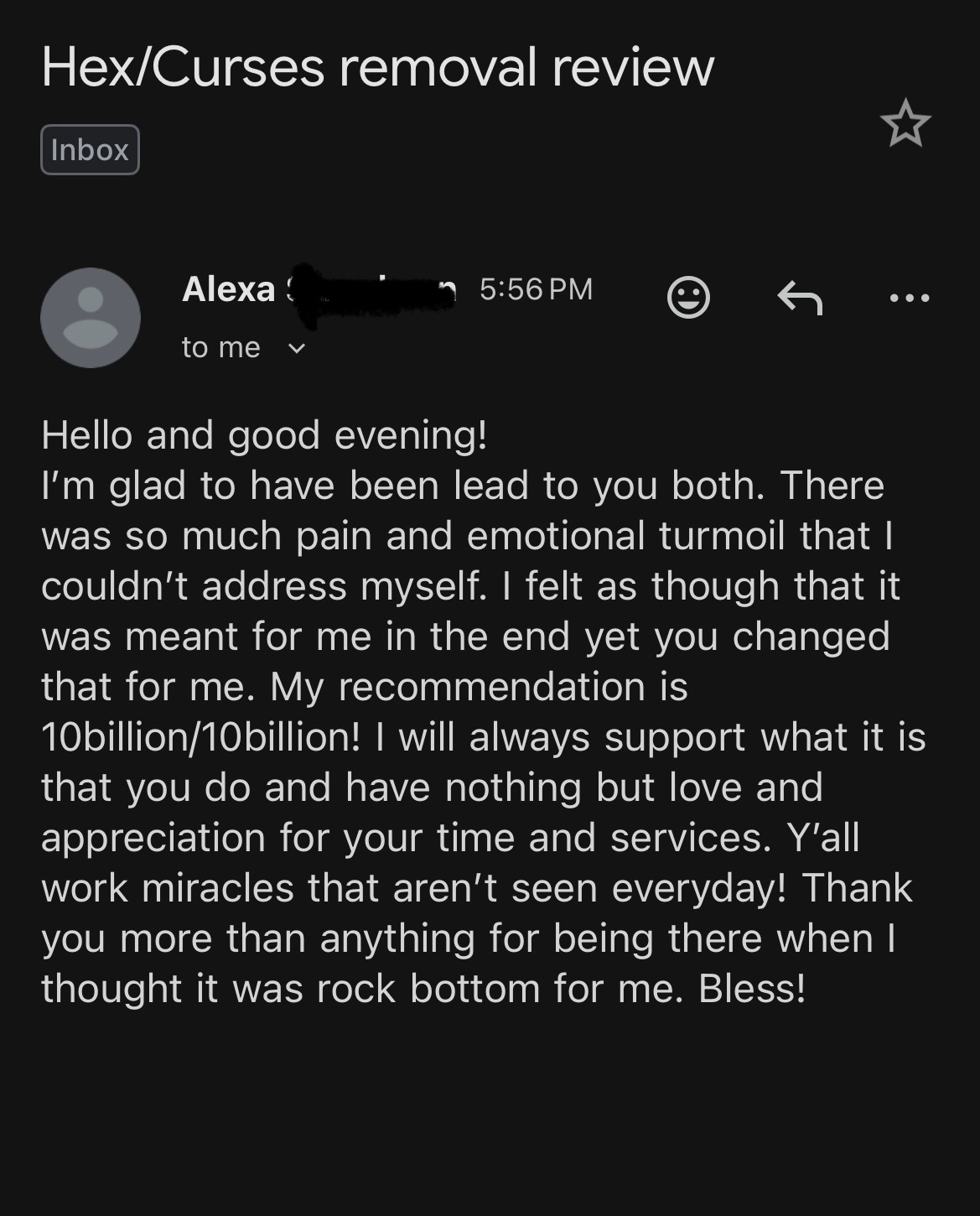Screen dimensions: 980x1216
Task: Expand recipient details chevron beside "to me"
Action: point(297,348)
